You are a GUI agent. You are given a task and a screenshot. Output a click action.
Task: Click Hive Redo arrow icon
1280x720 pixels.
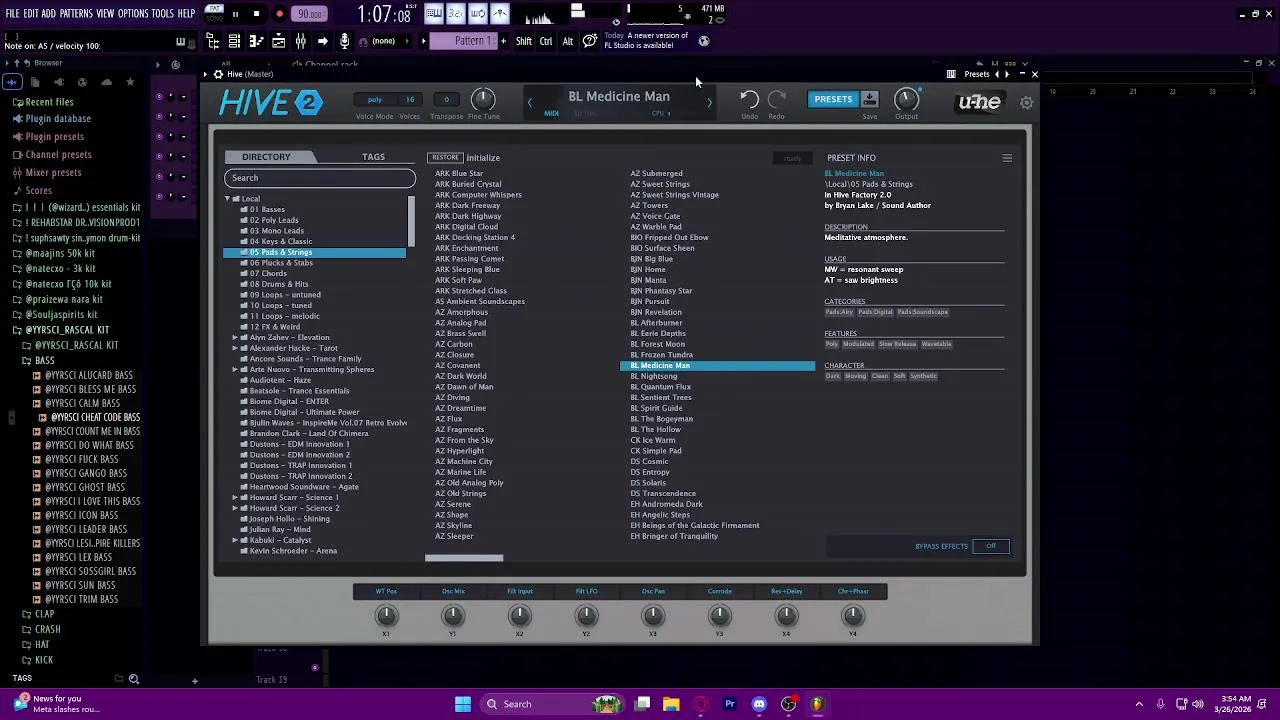coord(776,99)
